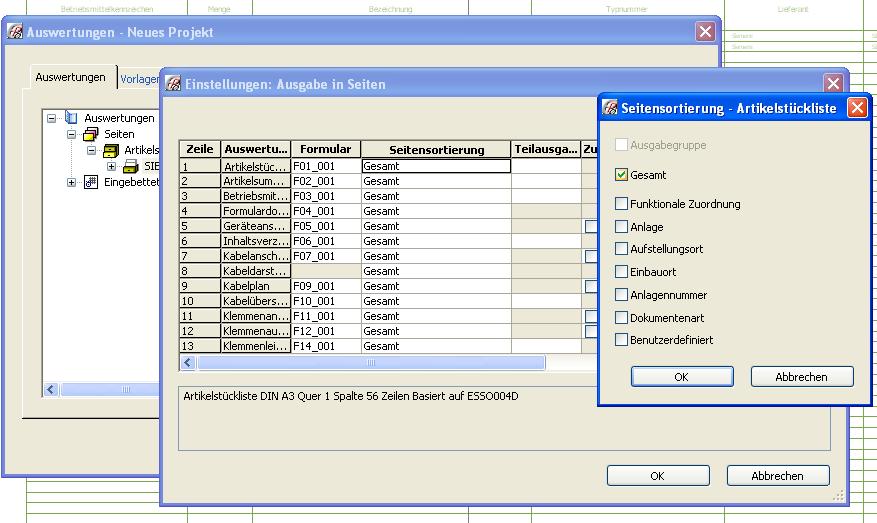Collapse the Artikelstückliste tree node
The image size is (877, 523).
click(x=91, y=150)
